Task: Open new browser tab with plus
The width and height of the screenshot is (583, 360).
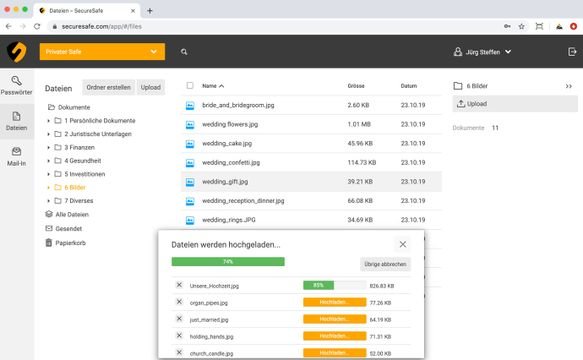Action: tap(150, 11)
